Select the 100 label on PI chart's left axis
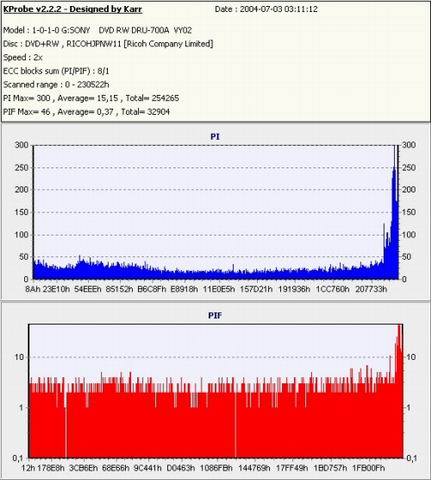 tap(21, 235)
